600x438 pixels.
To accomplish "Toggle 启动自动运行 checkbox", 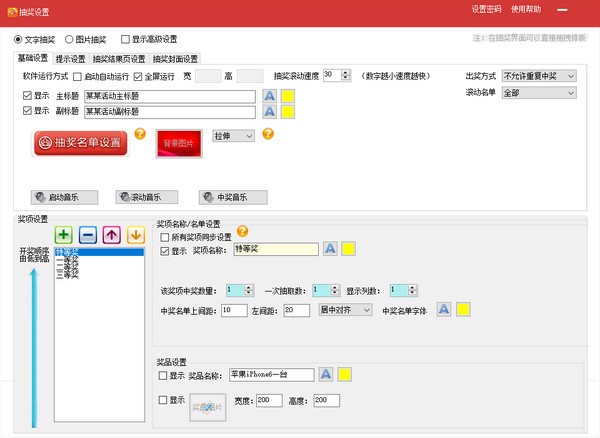I will tap(78, 76).
